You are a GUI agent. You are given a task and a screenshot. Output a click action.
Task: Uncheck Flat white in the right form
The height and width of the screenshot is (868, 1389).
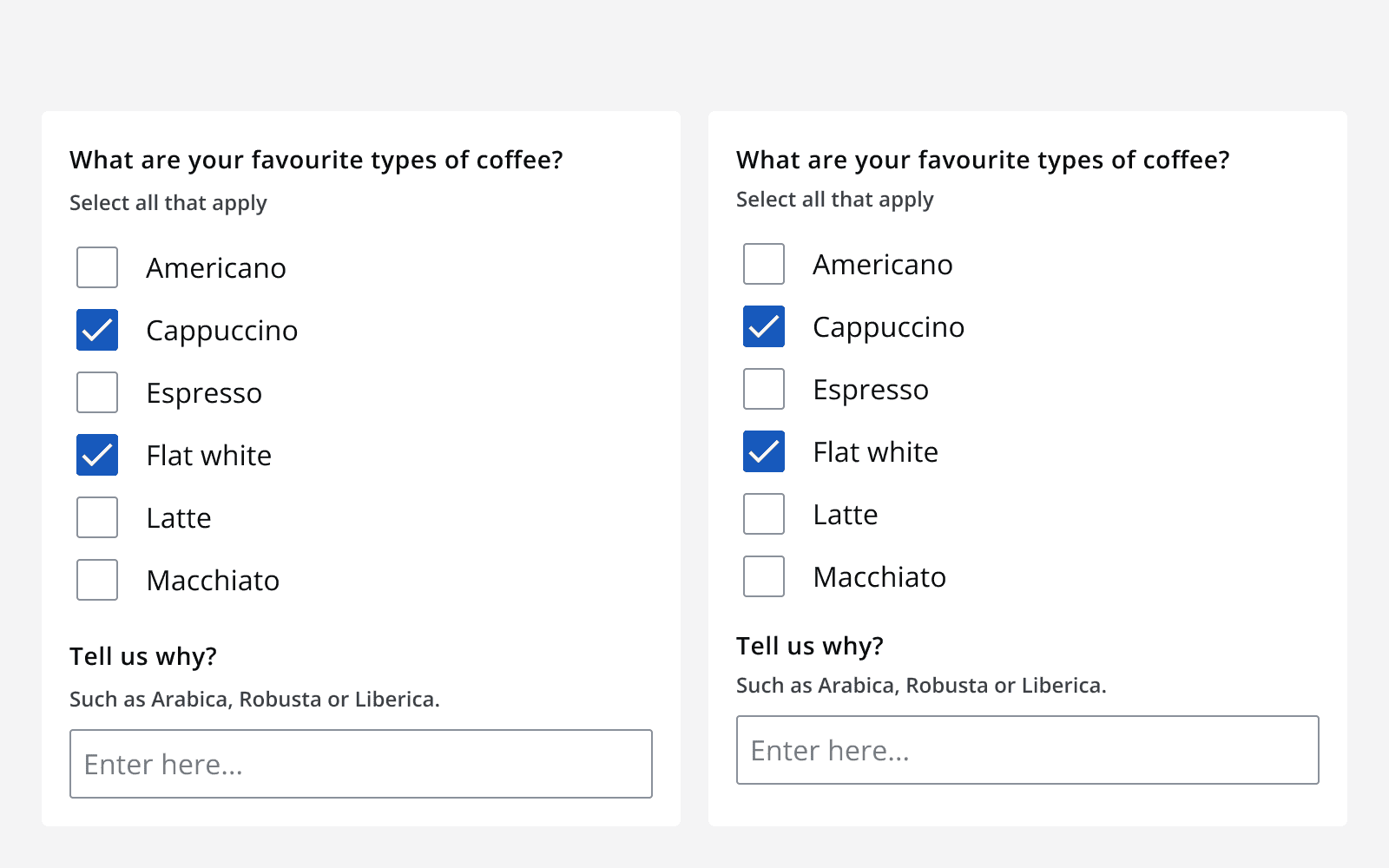[x=763, y=451]
